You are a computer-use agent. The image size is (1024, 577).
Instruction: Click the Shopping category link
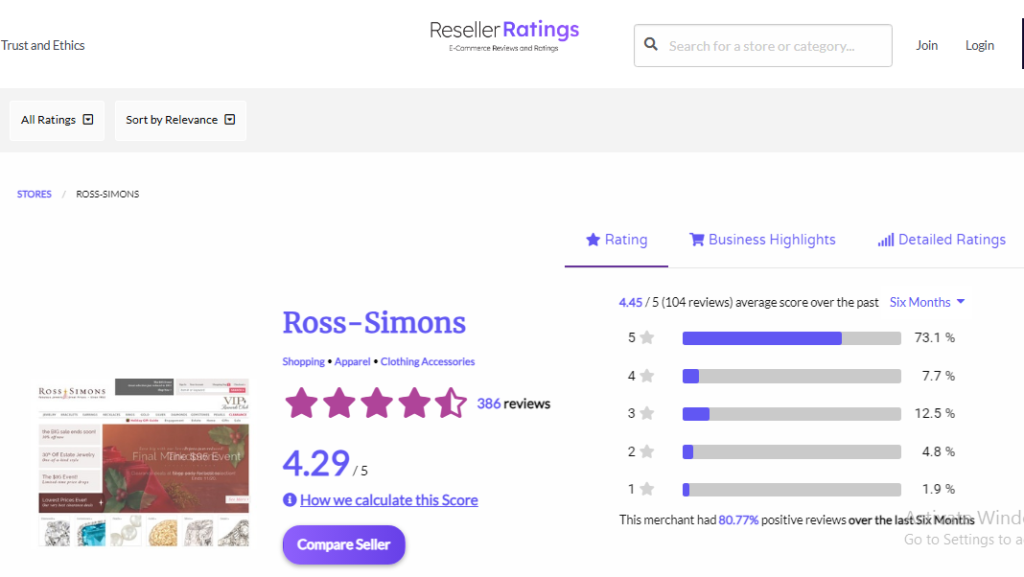[x=303, y=362]
